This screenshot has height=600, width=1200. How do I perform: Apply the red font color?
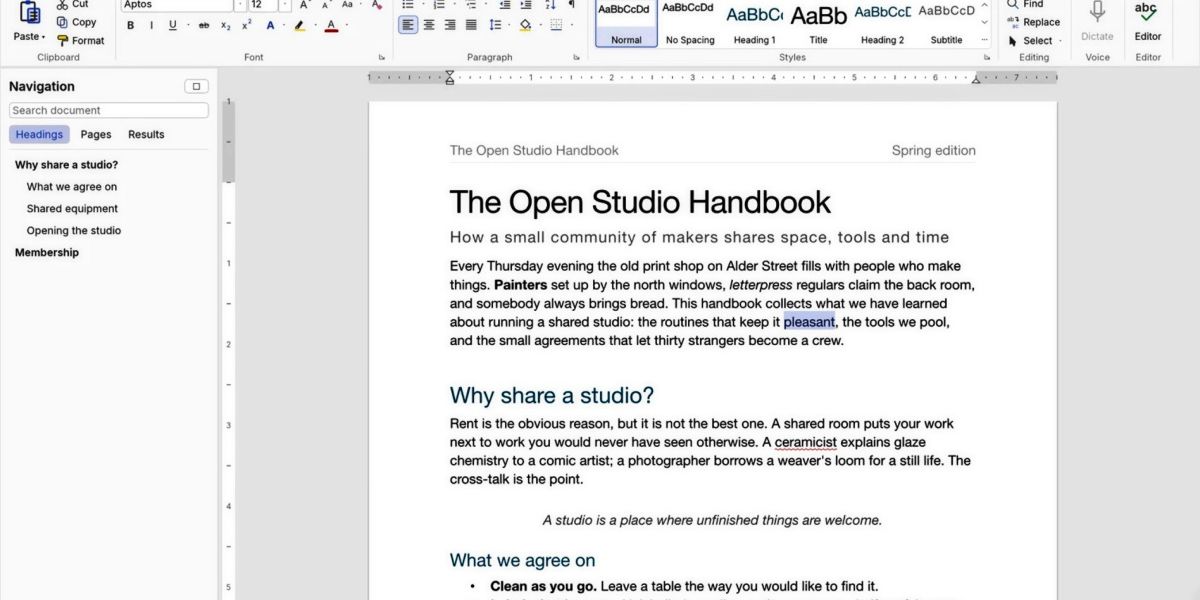[331, 25]
